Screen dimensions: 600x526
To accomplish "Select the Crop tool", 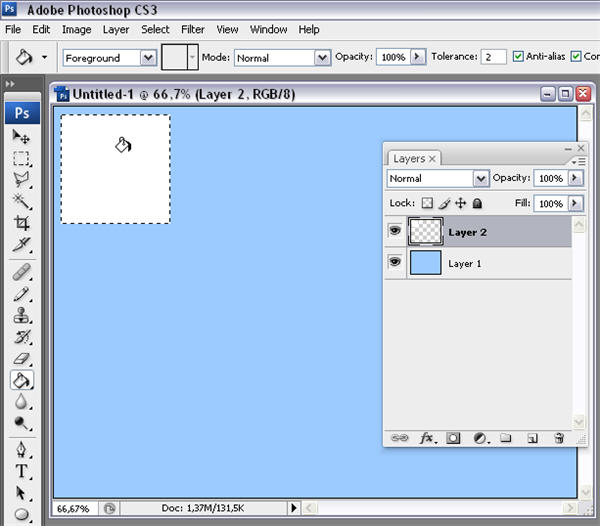I will (x=21, y=224).
